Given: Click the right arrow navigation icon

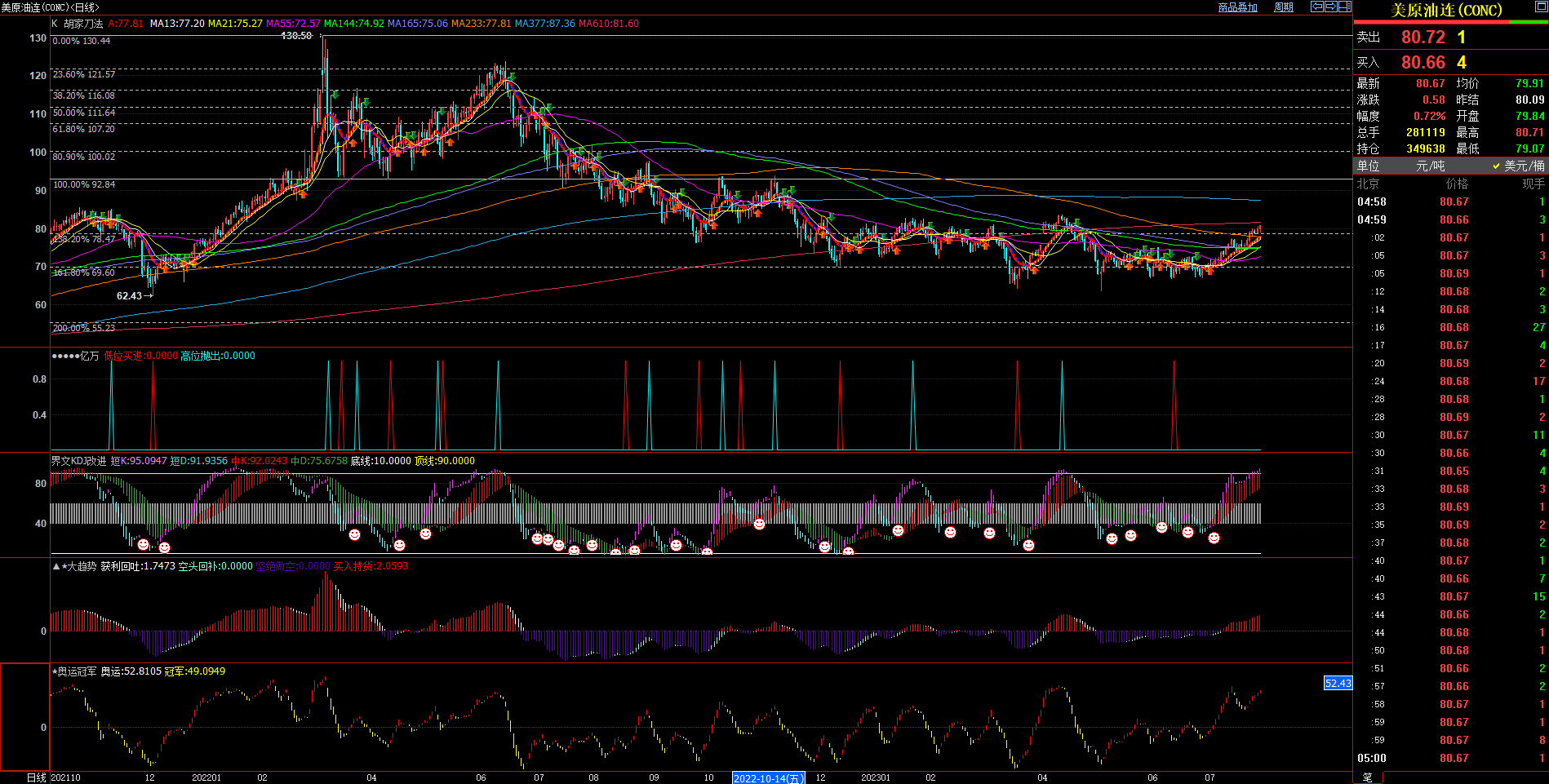Looking at the screenshot, I should click(x=1330, y=7).
